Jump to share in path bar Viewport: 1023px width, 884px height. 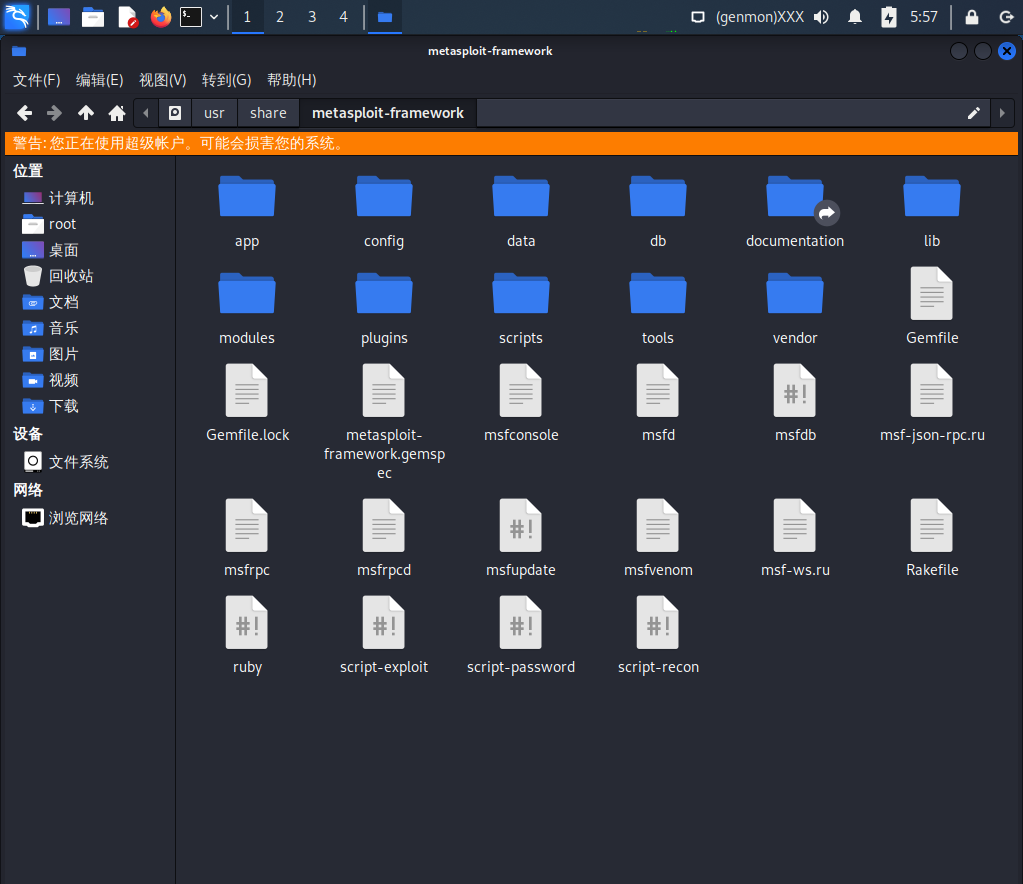[268, 113]
